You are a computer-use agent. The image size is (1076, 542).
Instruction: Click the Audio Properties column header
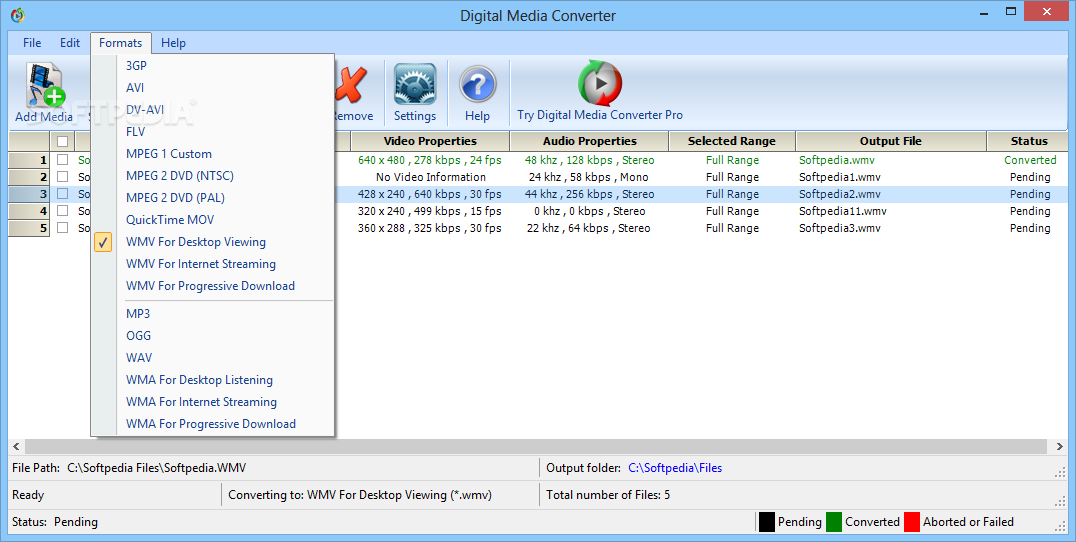coord(589,141)
